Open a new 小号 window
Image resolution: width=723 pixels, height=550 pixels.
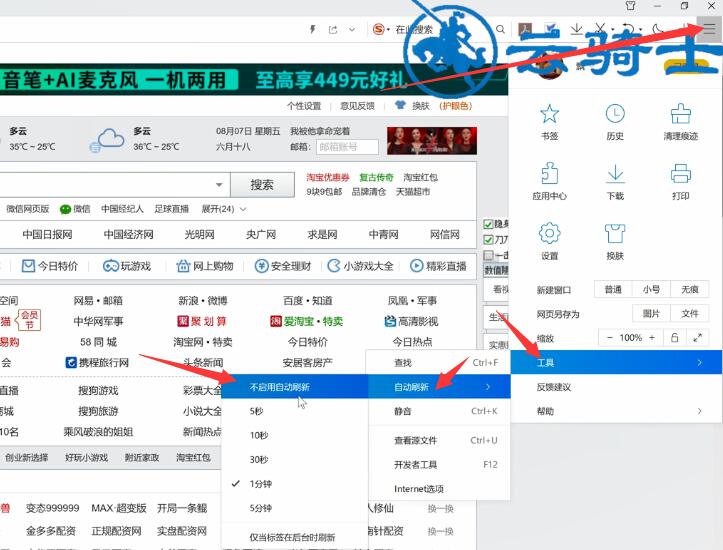651,289
